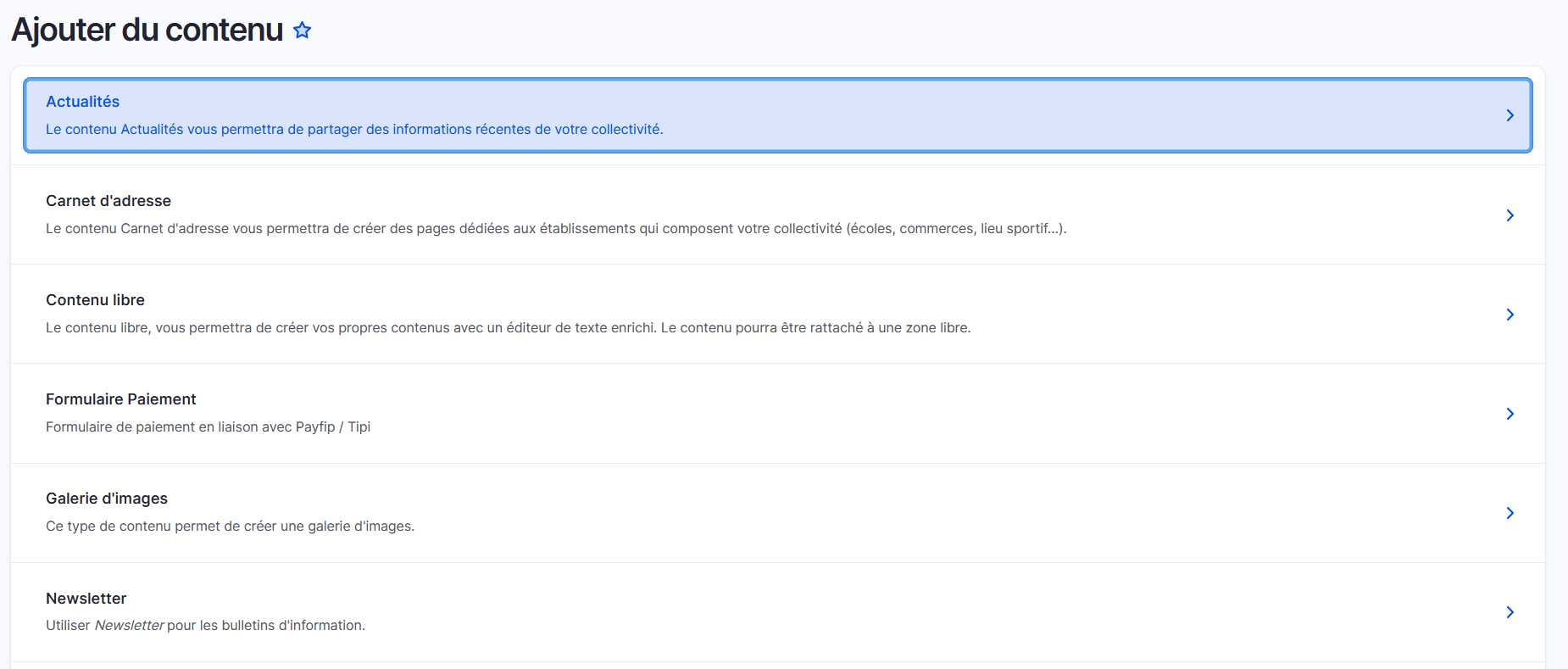Viewport: 1568px width, 669px height.
Task: Click the description about creating a galerie d'images
Action: [x=230, y=527]
